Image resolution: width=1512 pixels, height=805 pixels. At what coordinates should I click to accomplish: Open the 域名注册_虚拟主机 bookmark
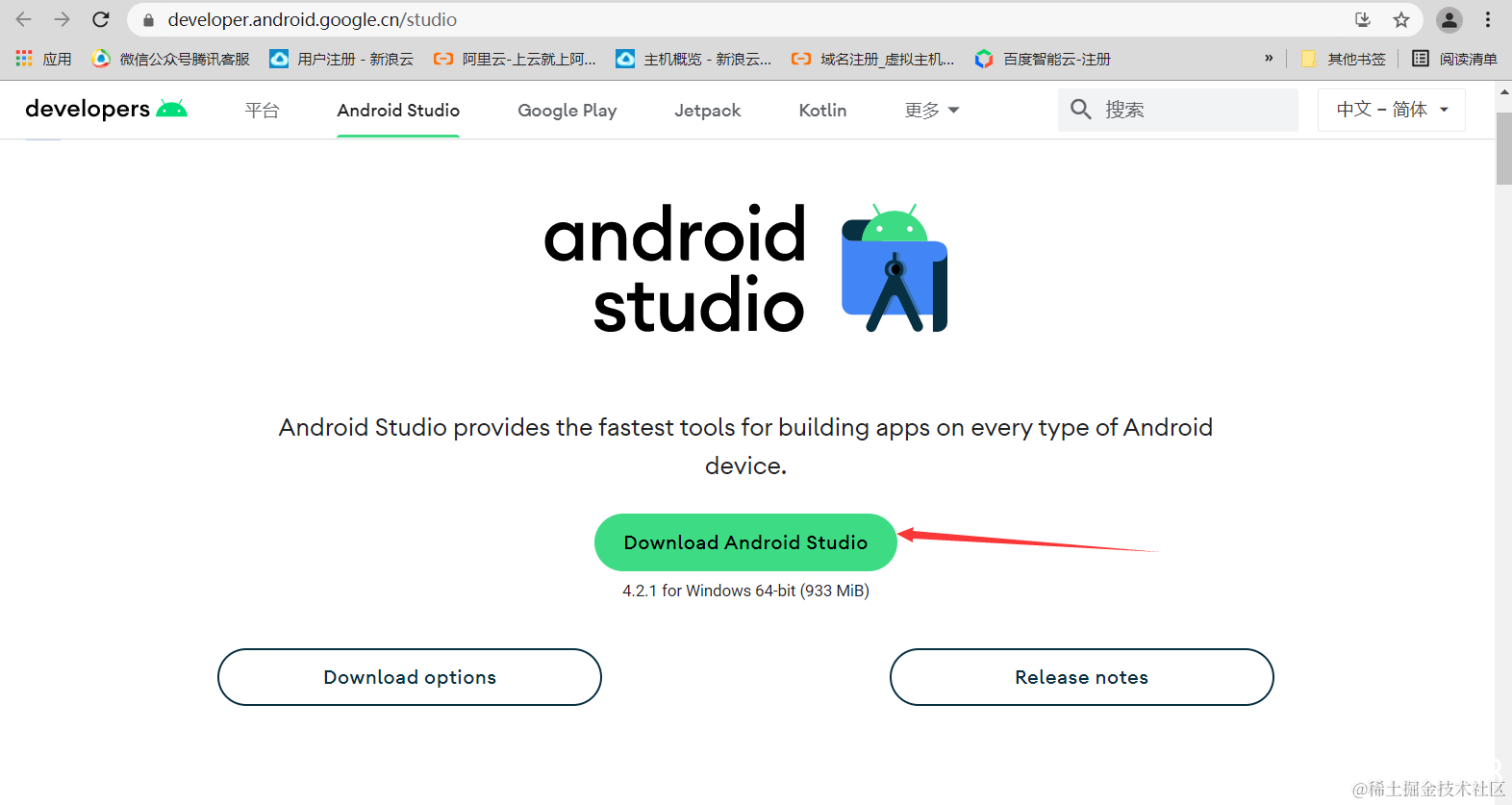pyautogui.click(x=872, y=59)
